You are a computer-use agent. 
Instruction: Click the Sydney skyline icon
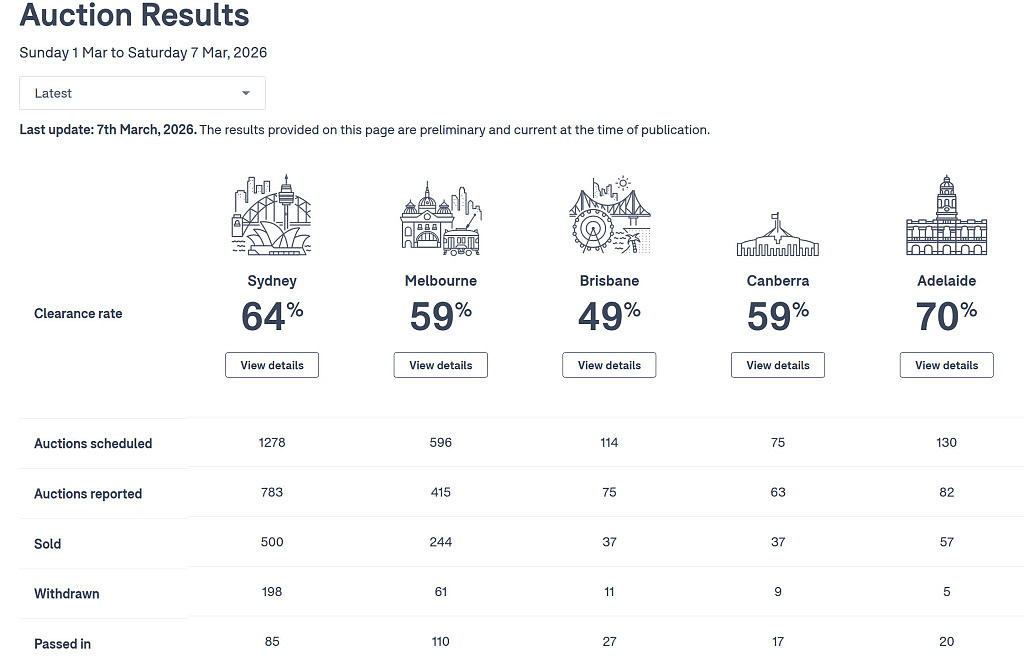[272, 214]
